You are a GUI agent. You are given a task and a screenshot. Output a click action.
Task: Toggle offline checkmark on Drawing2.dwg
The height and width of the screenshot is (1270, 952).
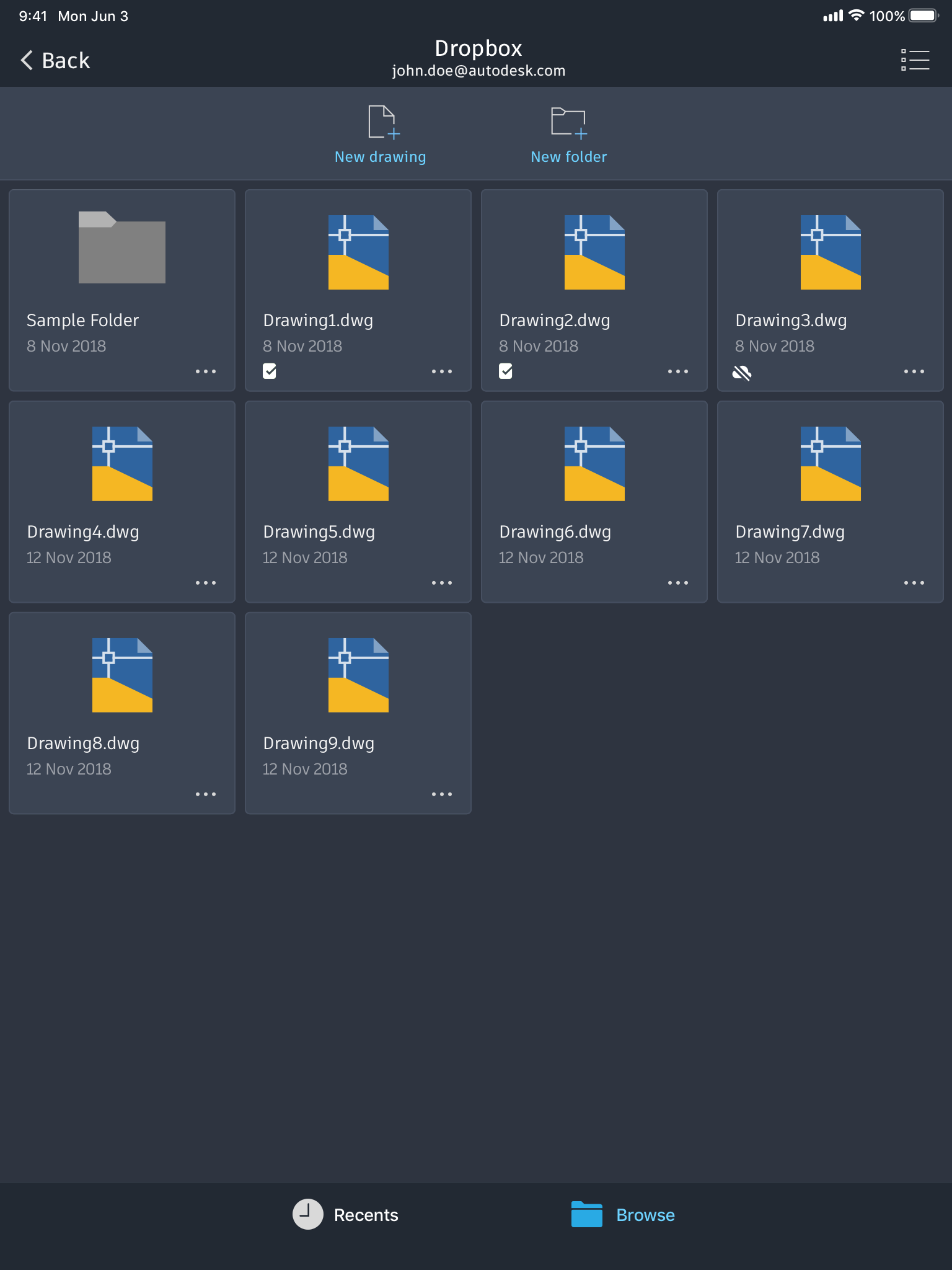coord(506,371)
